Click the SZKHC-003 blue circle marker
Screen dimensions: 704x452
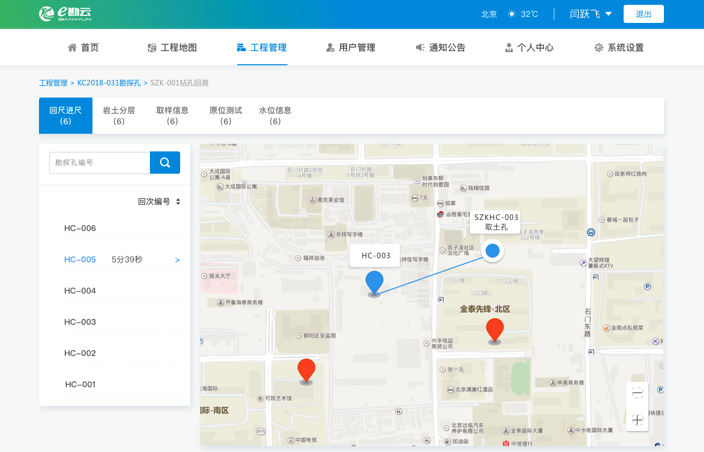(x=492, y=251)
